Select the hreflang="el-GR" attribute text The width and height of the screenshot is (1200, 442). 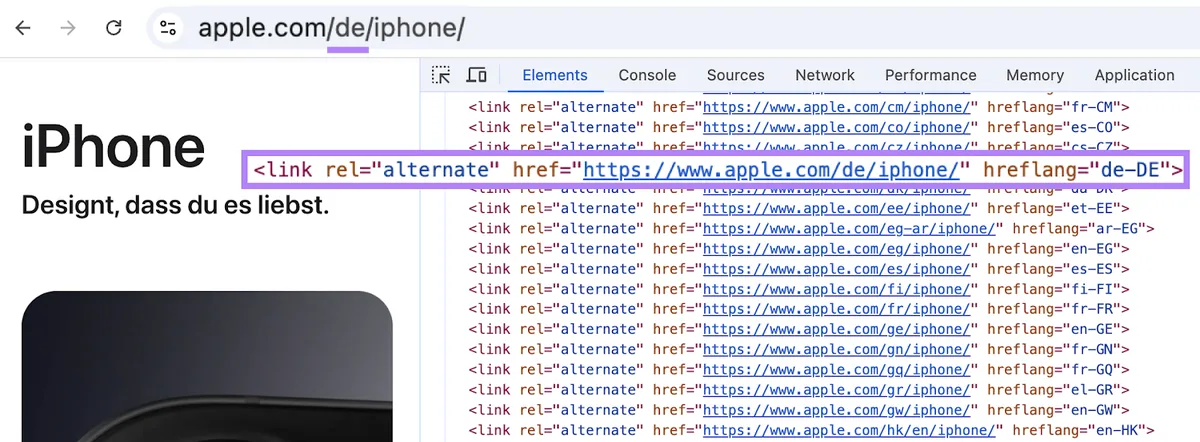pyautogui.click(x=1054, y=390)
